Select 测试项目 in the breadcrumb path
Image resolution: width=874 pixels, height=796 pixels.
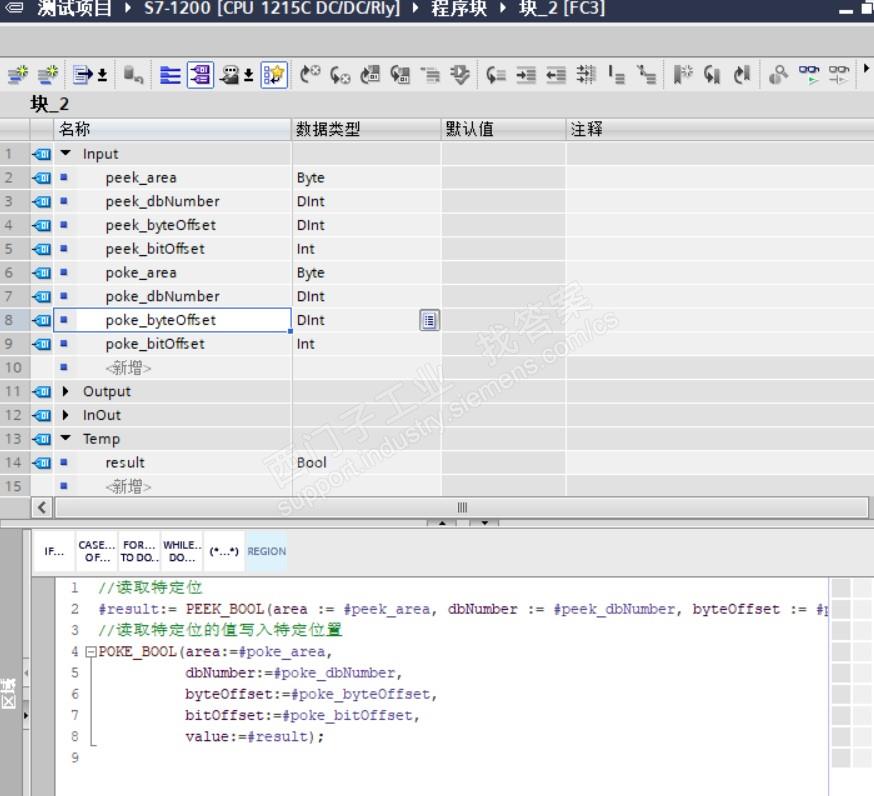tap(74, 9)
